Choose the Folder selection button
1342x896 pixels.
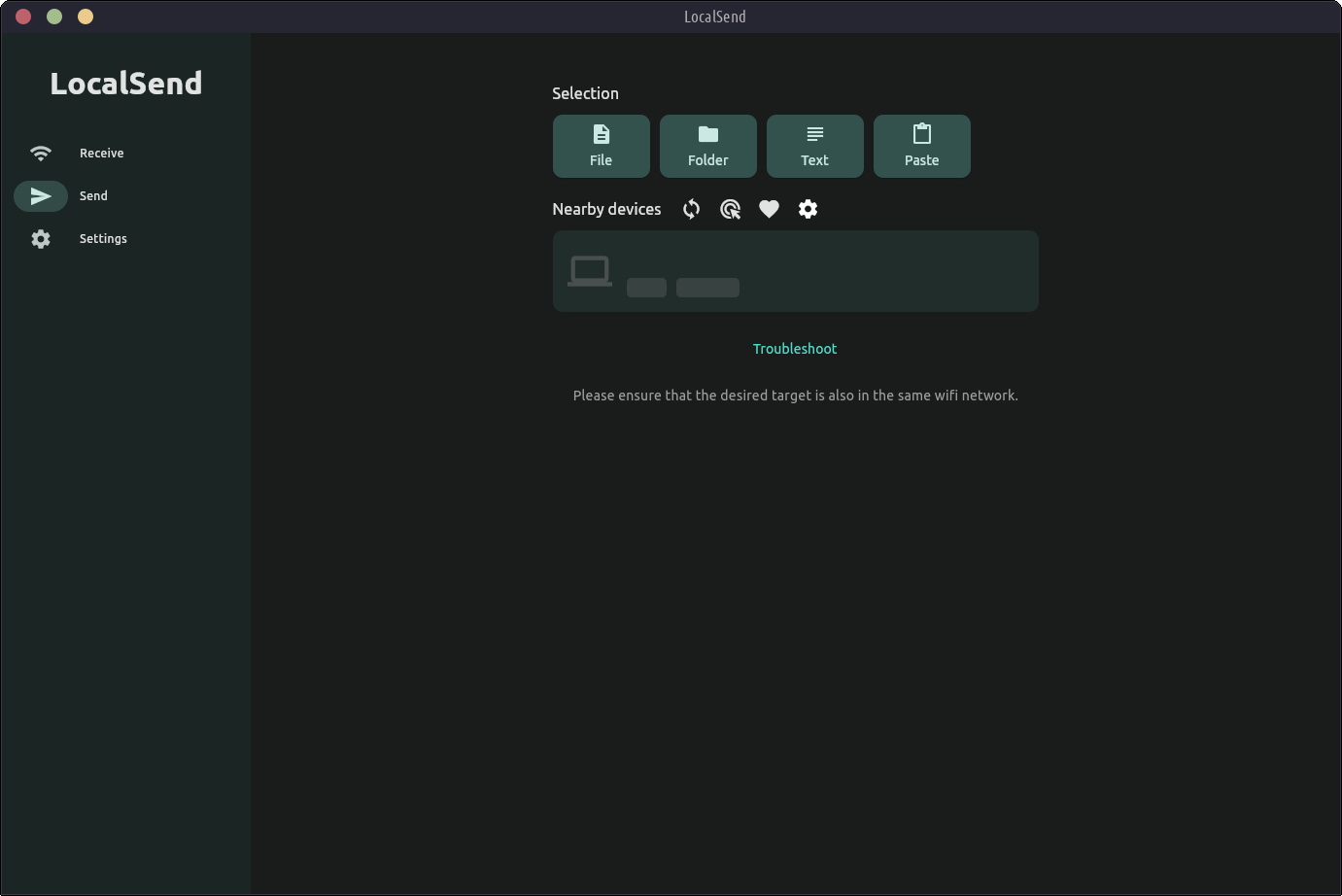707,146
